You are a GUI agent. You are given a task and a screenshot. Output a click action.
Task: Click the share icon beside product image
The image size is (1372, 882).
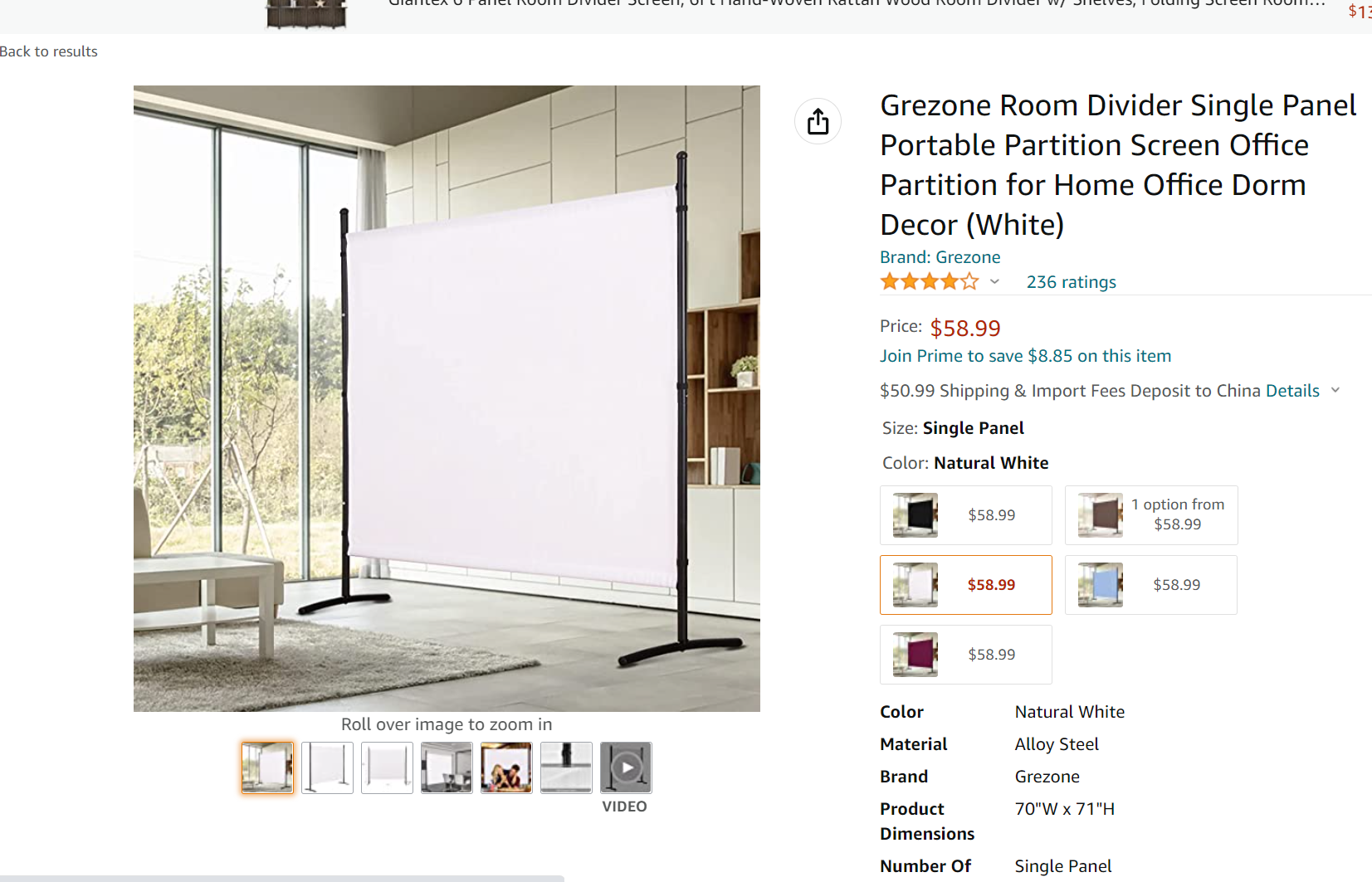coord(818,121)
